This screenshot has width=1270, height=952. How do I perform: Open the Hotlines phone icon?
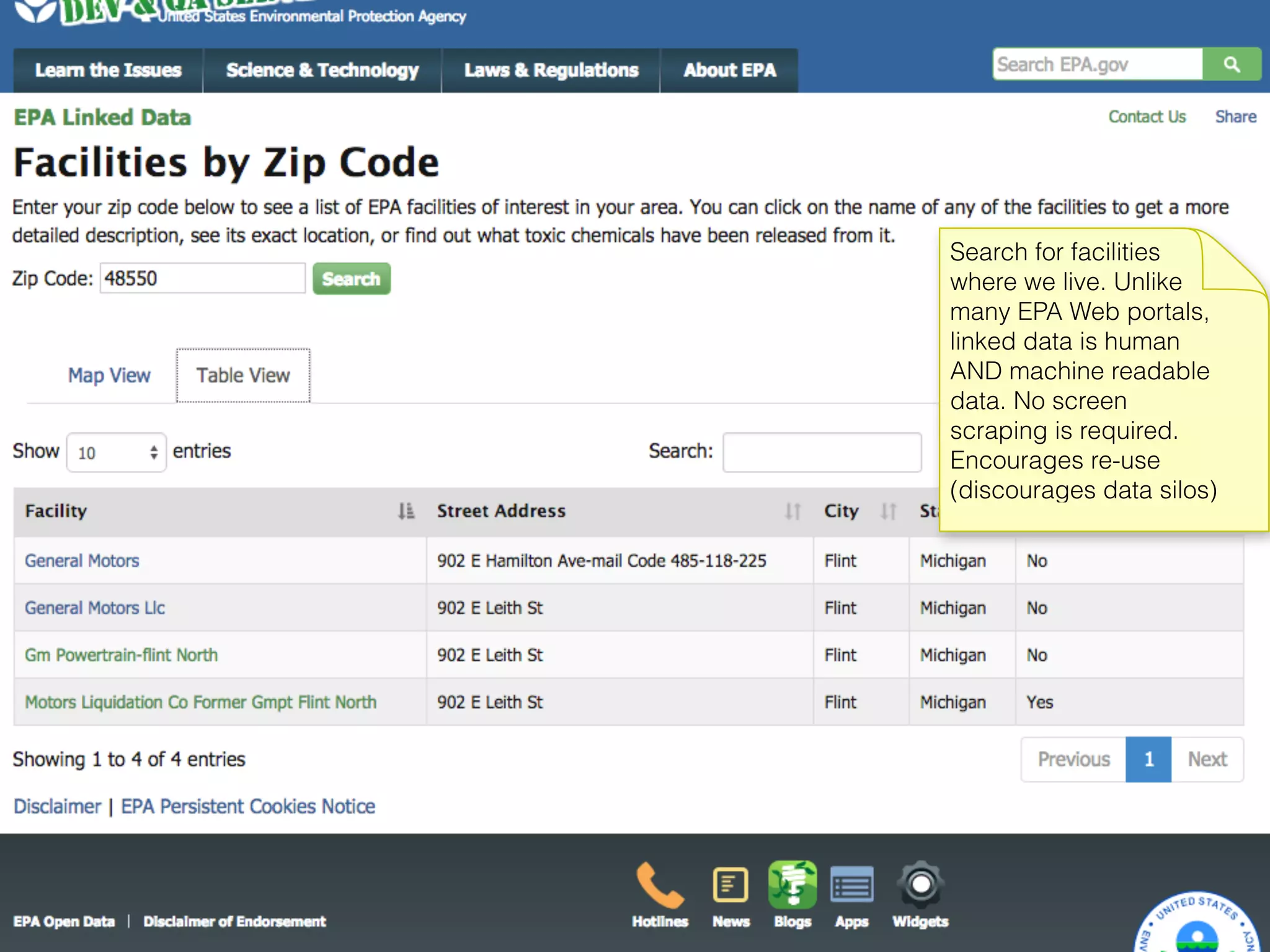[x=660, y=886]
